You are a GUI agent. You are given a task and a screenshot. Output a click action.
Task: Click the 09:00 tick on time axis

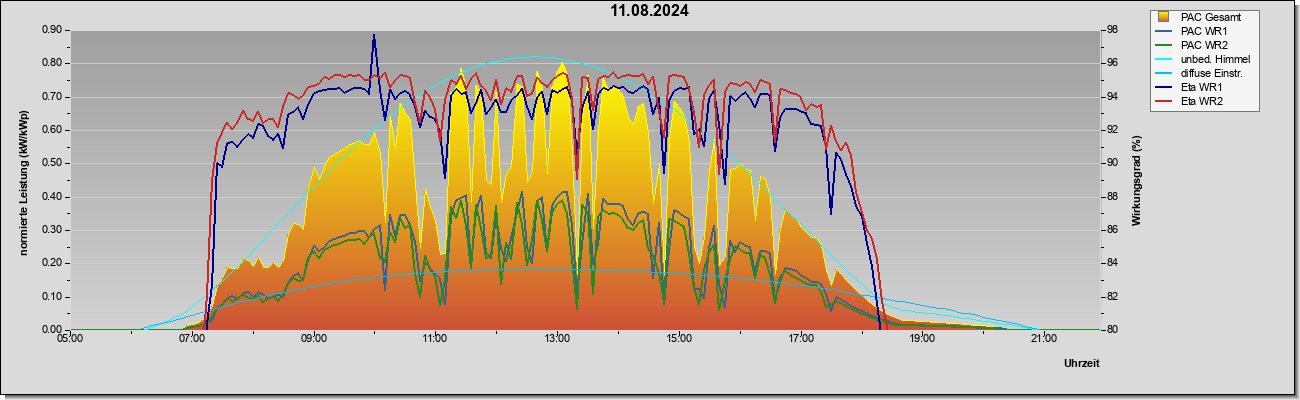click(x=314, y=339)
